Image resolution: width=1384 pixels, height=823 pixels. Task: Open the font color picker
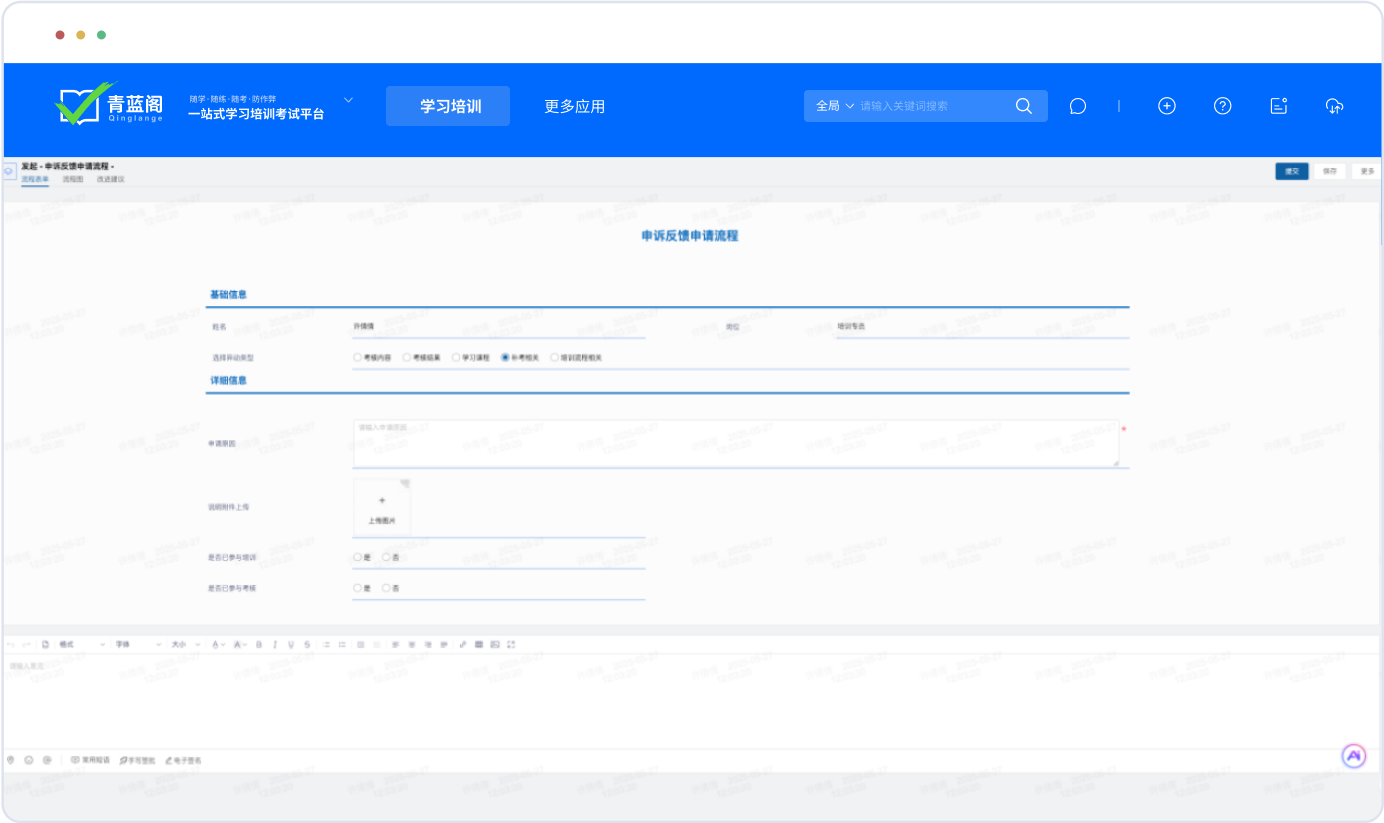pos(219,645)
